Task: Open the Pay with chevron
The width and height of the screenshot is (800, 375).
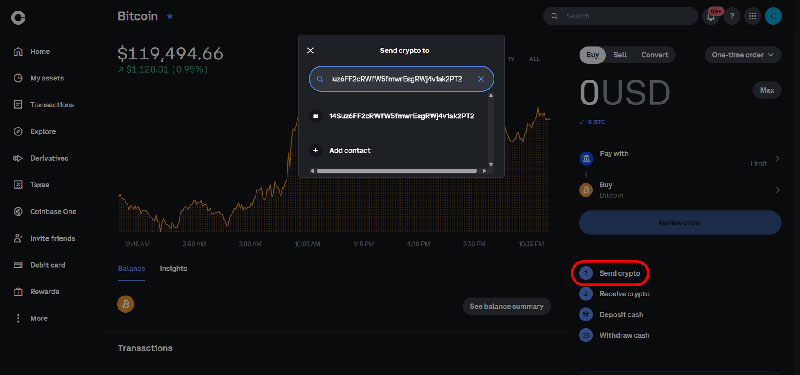Action: pos(778,159)
